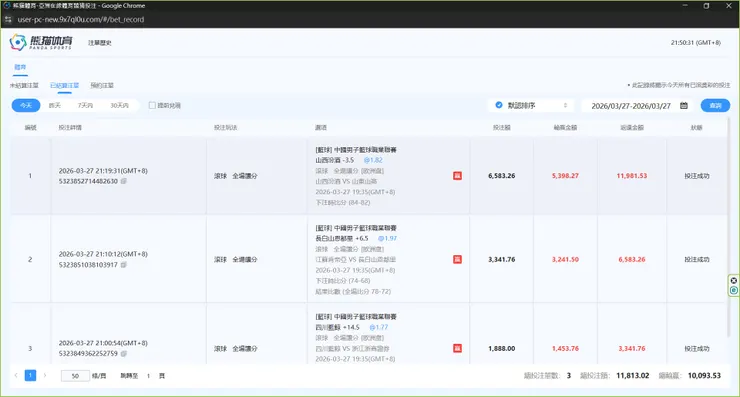Image resolution: width=740 pixels, height=397 pixels.
Task: Click red win badge on 6,583.26 row
Action: [x=457, y=176]
